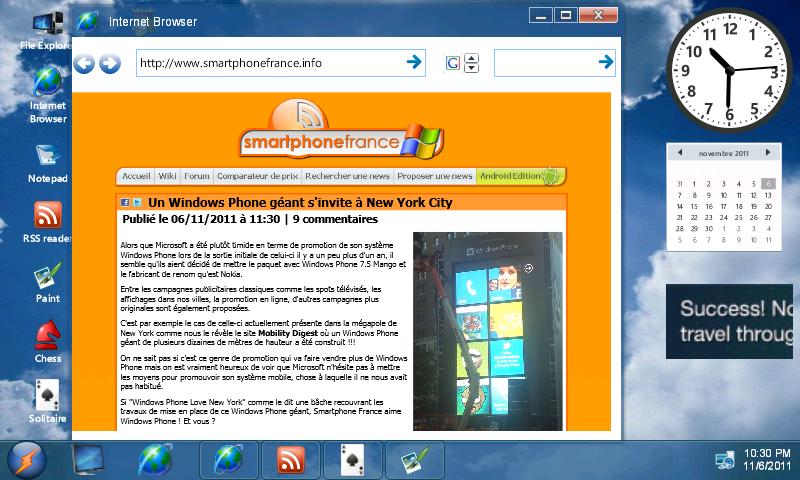Open Chess desktop icon
Image resolution: width=800 pixels, height=480 pixels.
pos(47,342)
